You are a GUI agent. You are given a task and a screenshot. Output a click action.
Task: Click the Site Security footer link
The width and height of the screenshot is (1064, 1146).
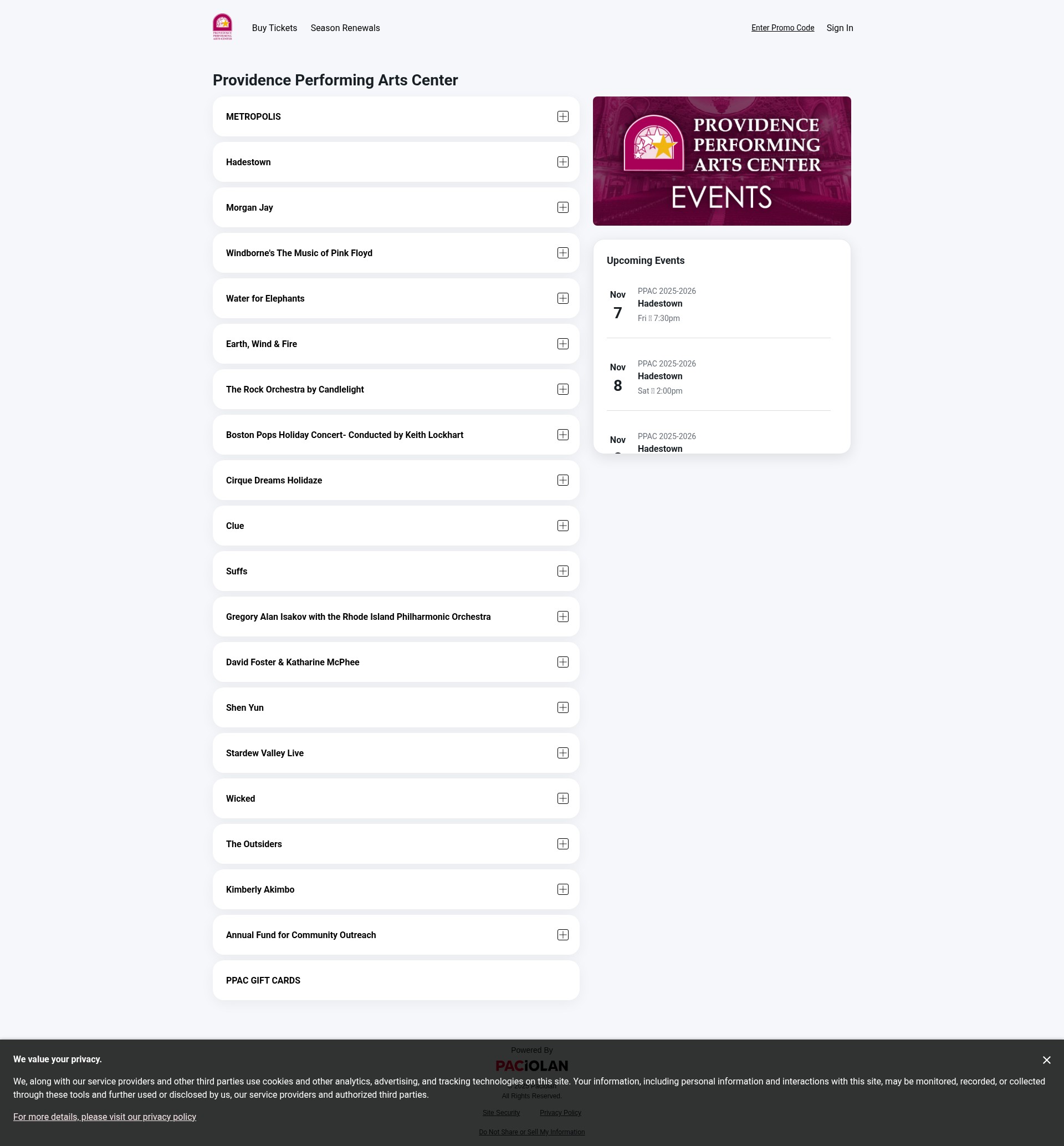click(x=501, y=1113)
